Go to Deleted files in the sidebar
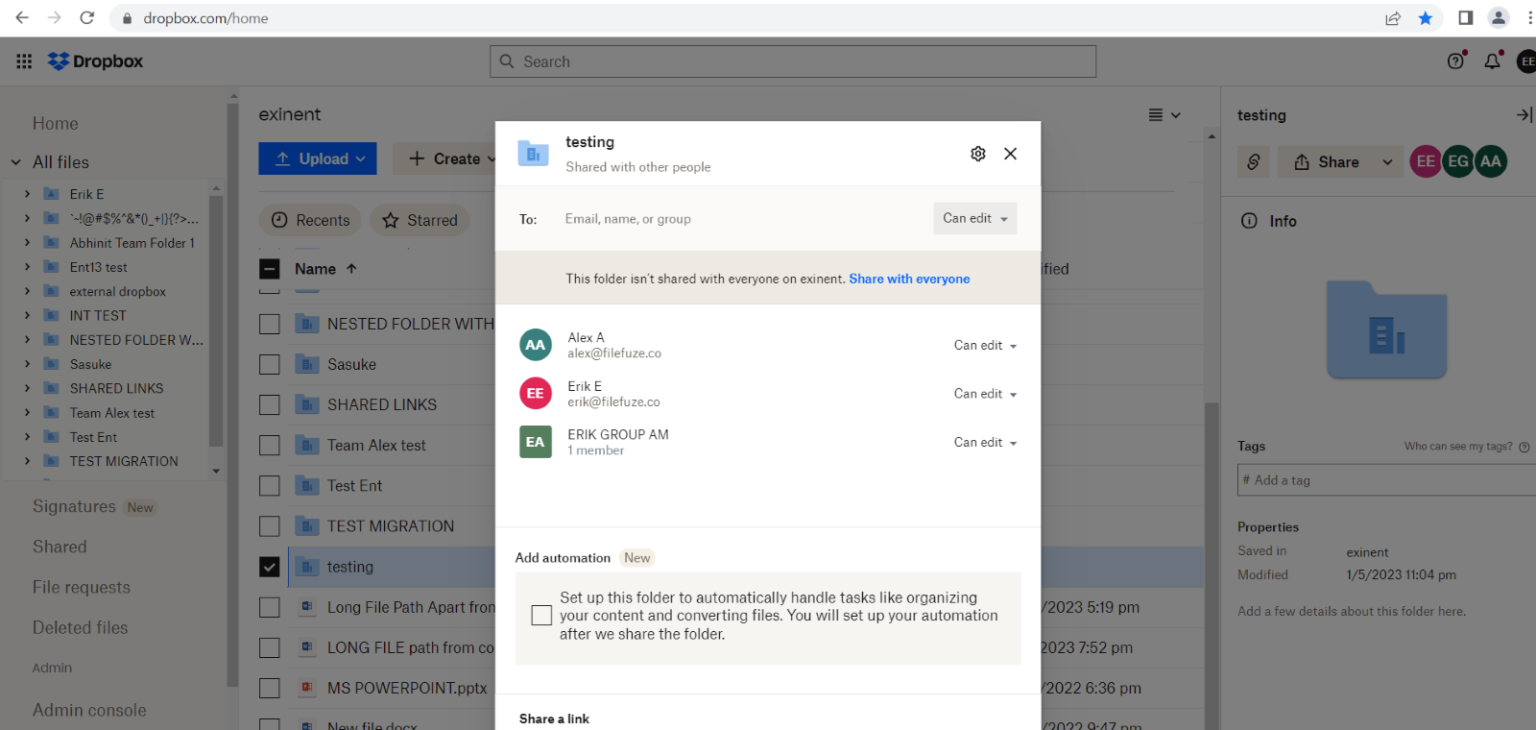The image size is (1536, 730). point(80,627)
